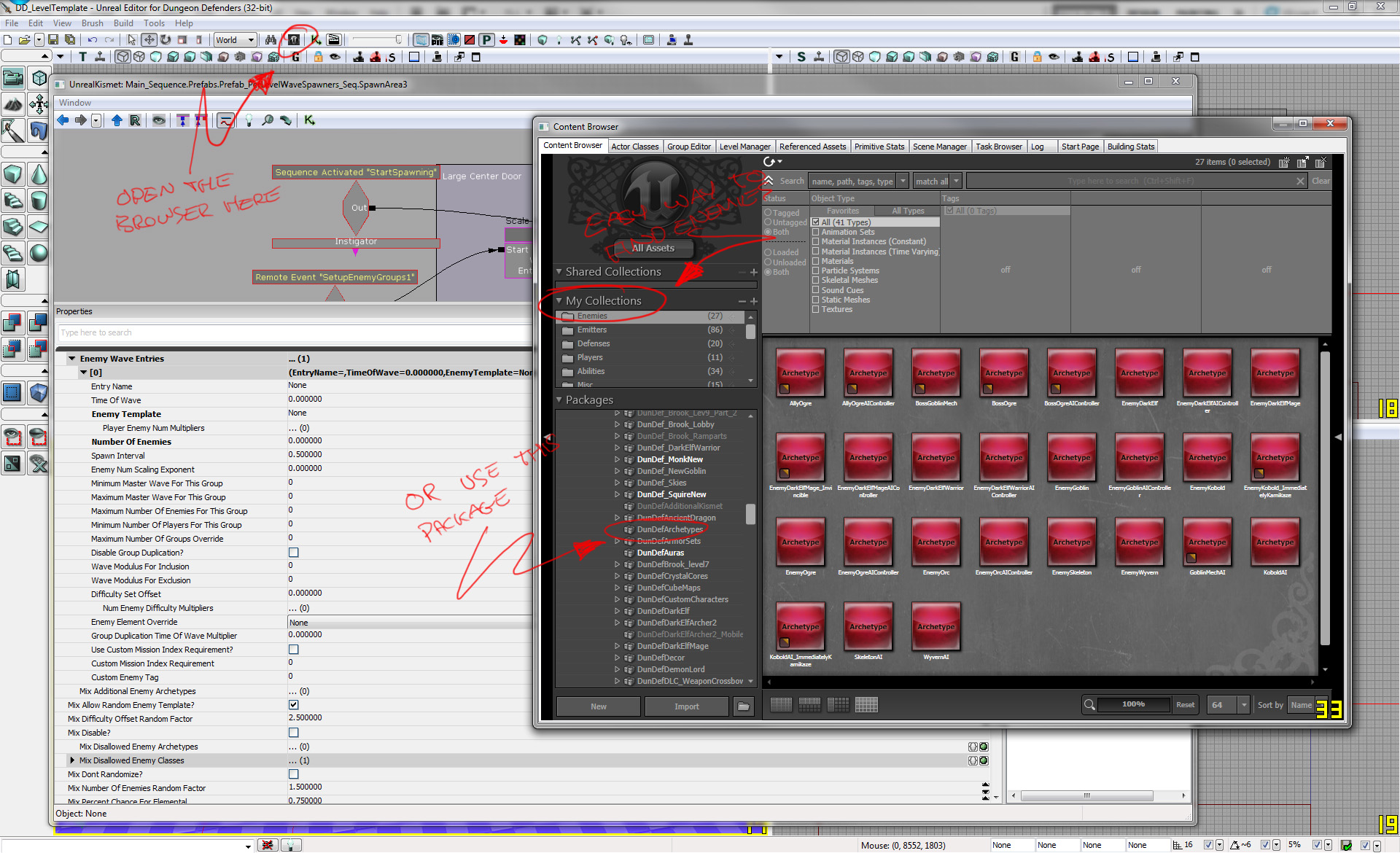Check the Animation Sets object type
Viewport: 1400px width, 853px height.
[x=816, y=232]
